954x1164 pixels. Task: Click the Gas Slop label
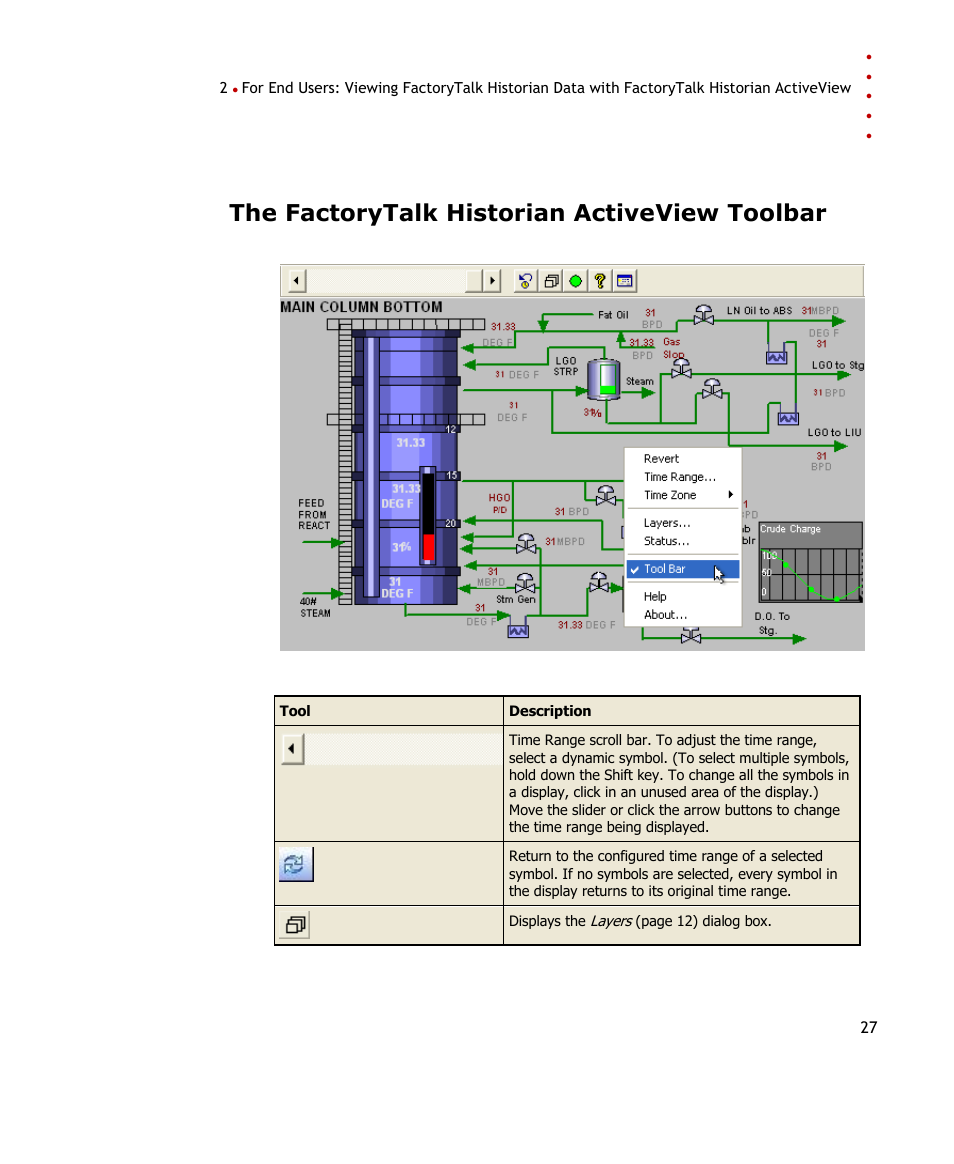coord(673,348)
